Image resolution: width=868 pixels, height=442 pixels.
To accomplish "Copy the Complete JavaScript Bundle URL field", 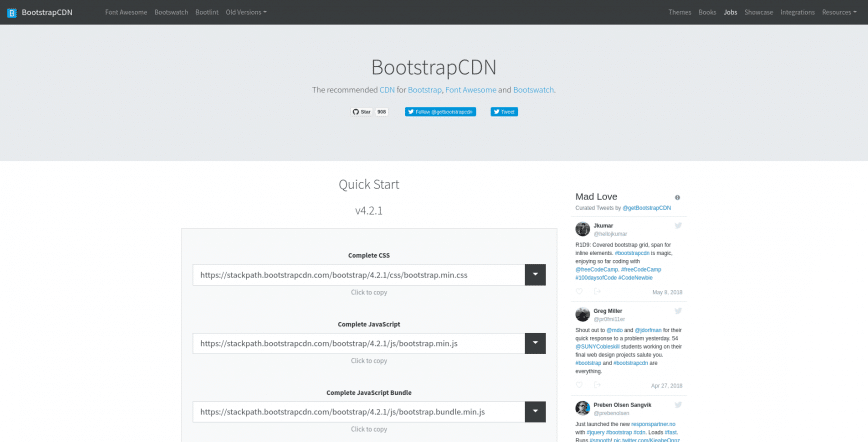I will [x=359, y=412].
